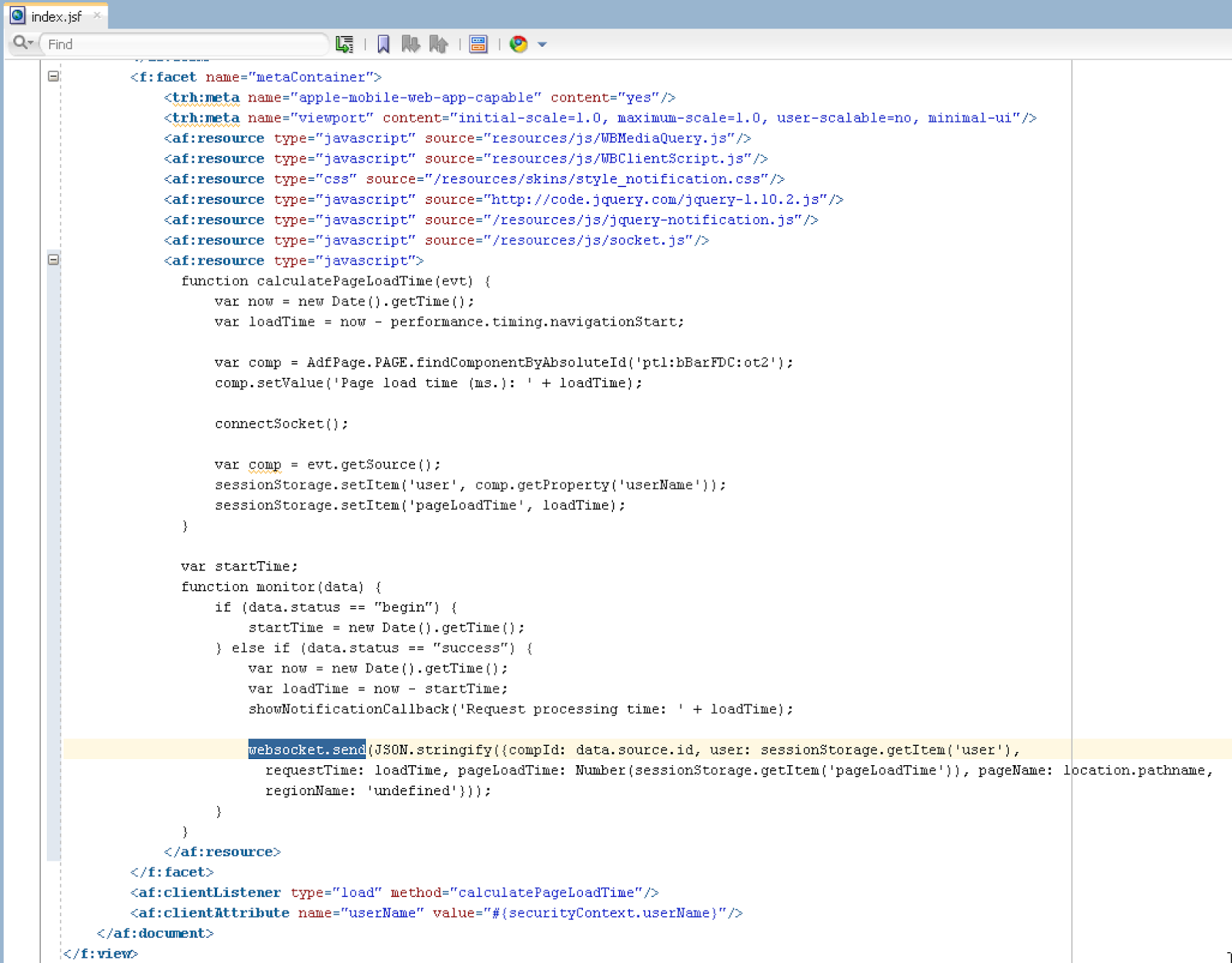Click the socket.js resource source line
Viewport: 1232px width, 963px height.
[x=436, y=240]
